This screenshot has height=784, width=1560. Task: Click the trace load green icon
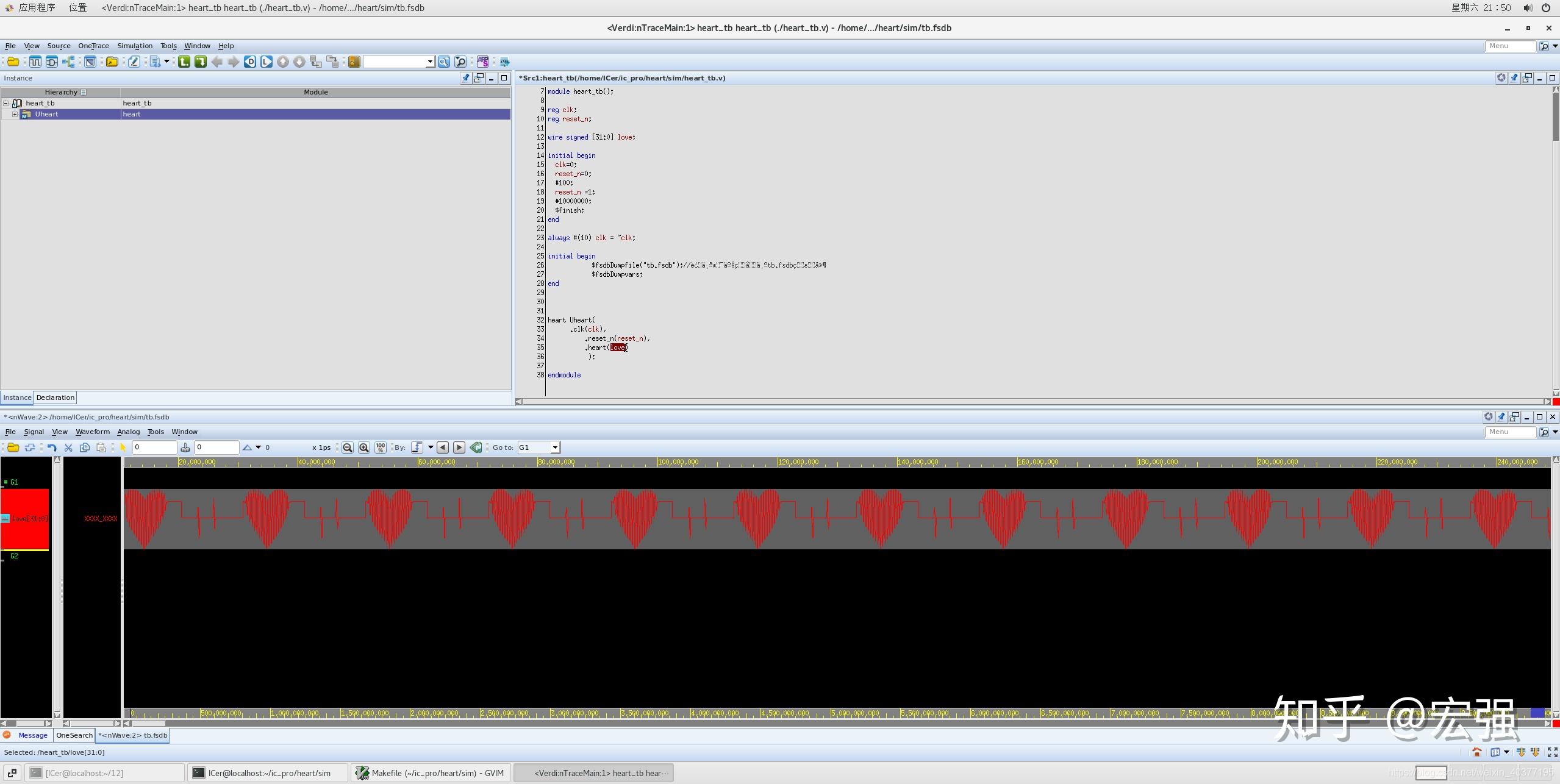click(x=201, y=62)
